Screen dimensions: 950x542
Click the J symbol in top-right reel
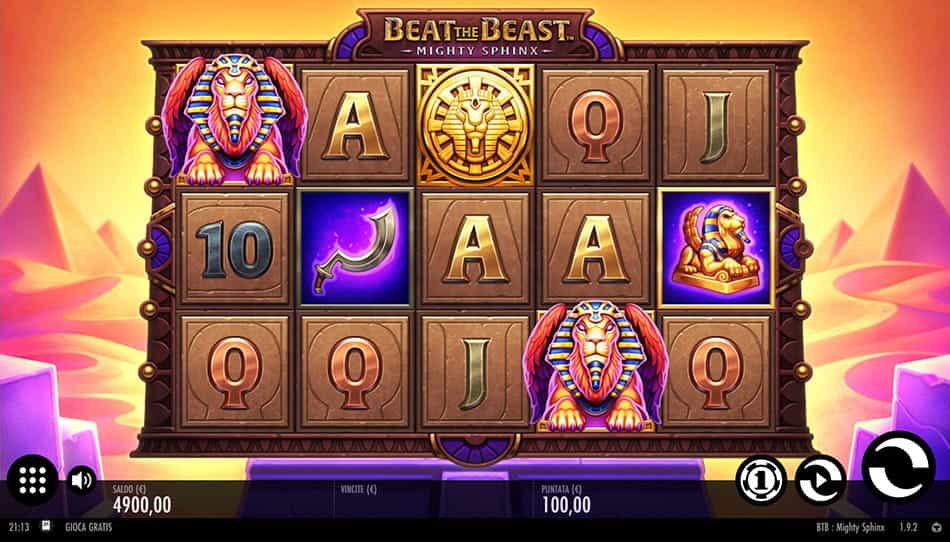pyautogui.click(x=716, y=127)
